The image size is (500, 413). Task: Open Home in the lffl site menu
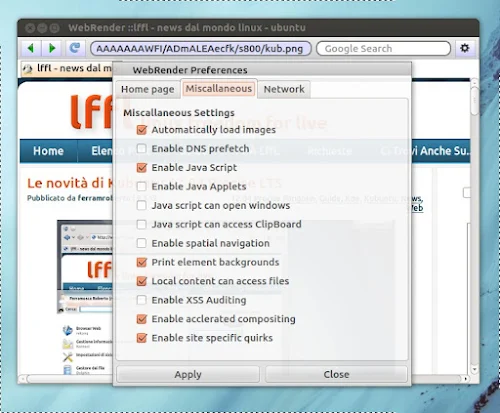tap(48, 151)
